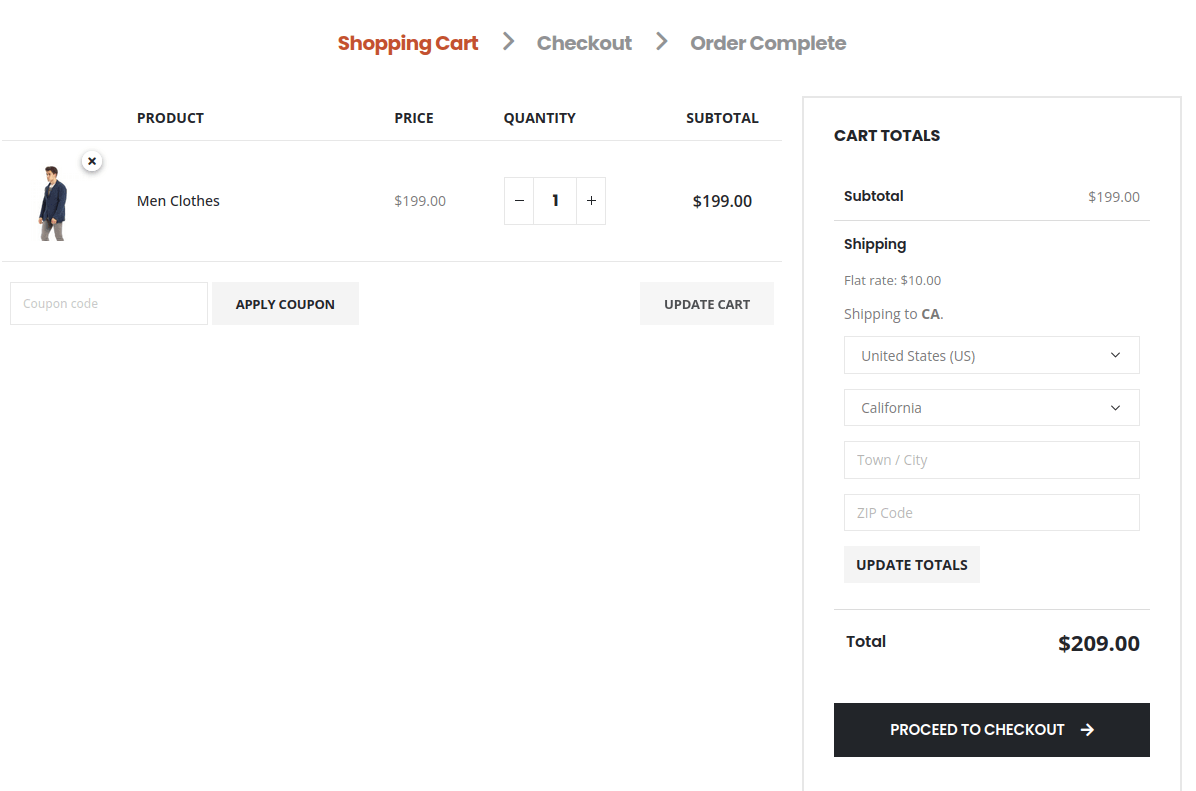Screen dimensions: 1196x791
Task: Open the United States (US) country selector
Action: click(991, 355)
